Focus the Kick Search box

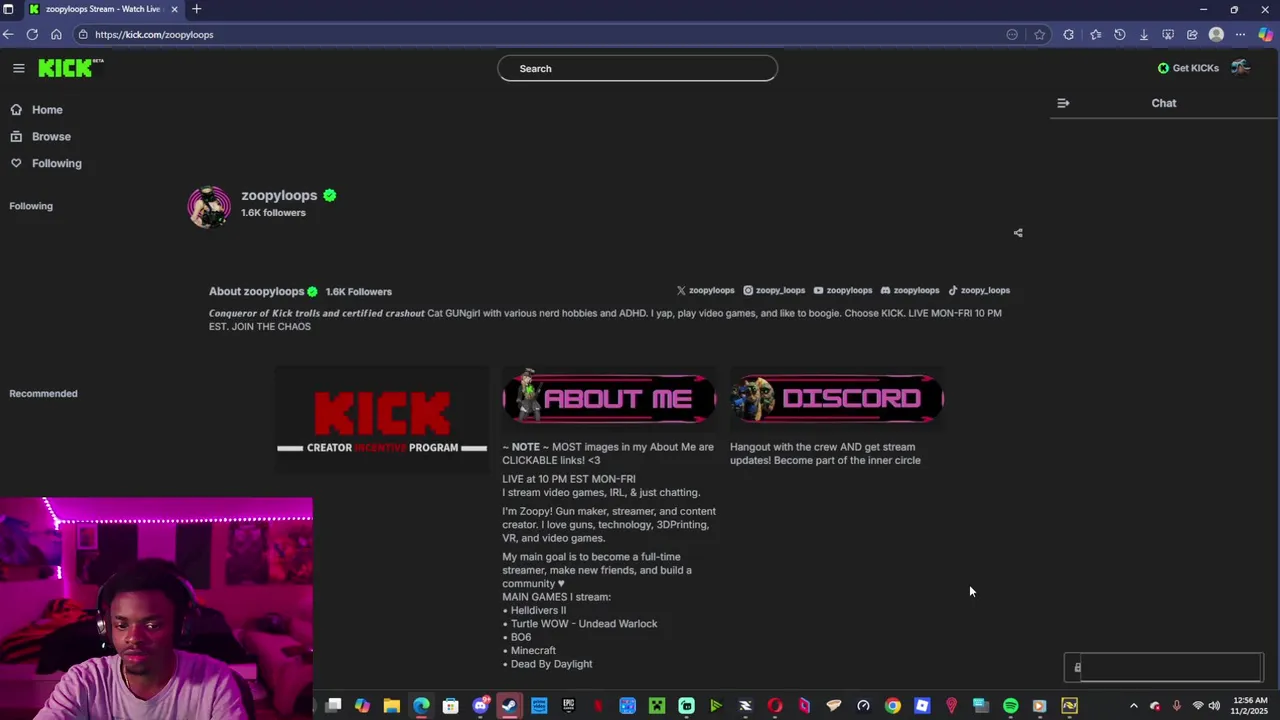637,68
